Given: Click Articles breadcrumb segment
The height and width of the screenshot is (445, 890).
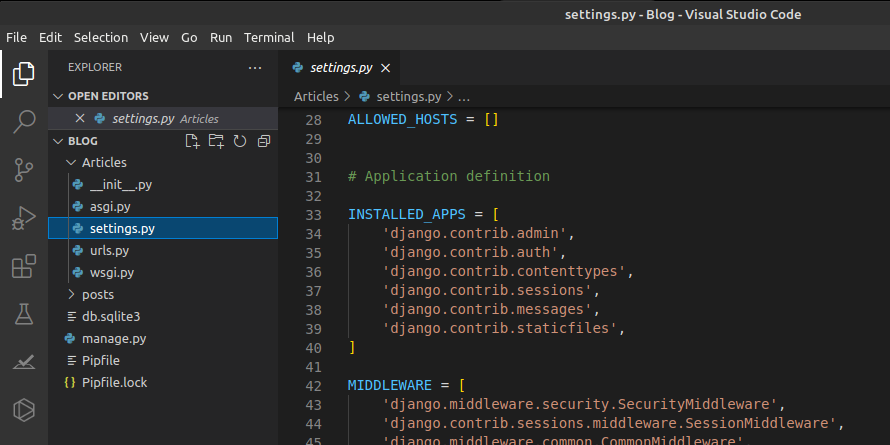Looking at the screenshot, I should 316,96.
